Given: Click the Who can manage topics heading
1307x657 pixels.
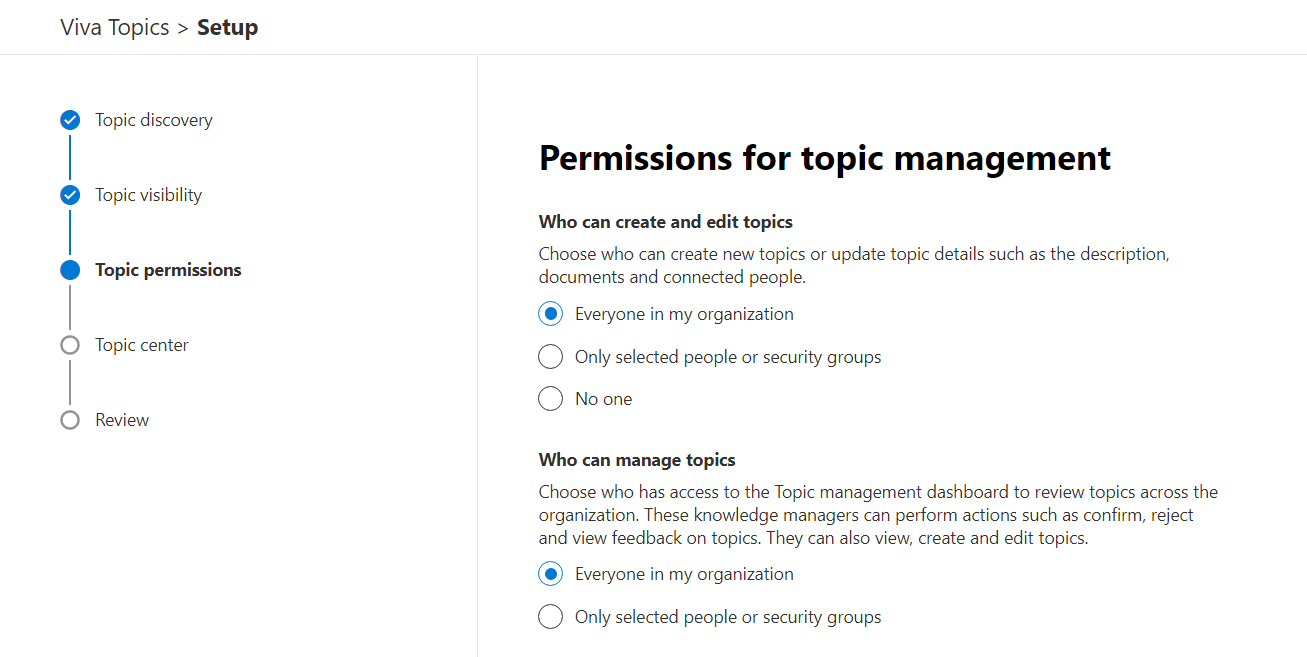Looking at the screenshot, I should (637, 460).
